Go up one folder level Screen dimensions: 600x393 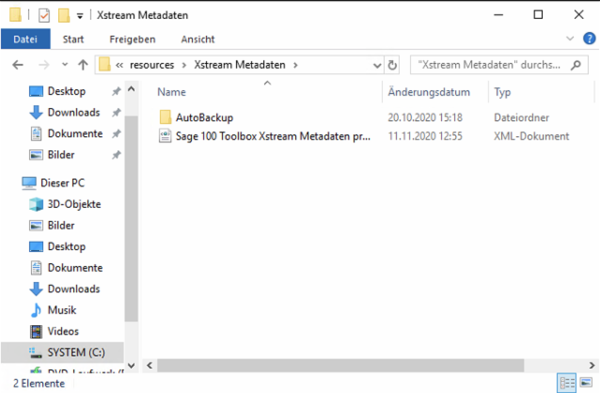(83, 65)
